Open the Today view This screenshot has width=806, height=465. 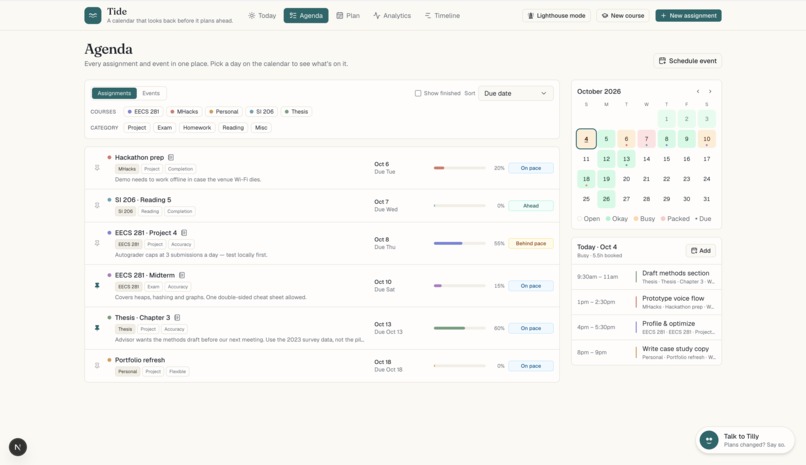point(262,15)
